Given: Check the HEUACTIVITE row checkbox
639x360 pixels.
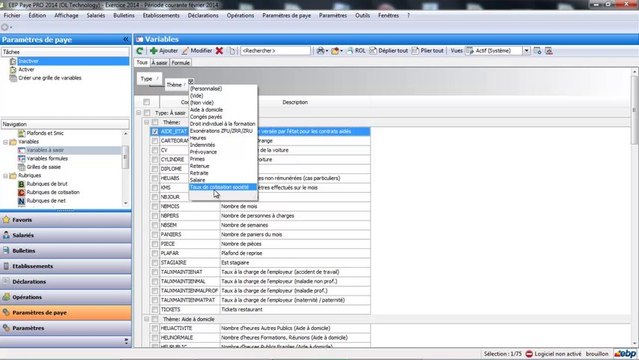Looking at the screenshot, I should pos(155,328).
